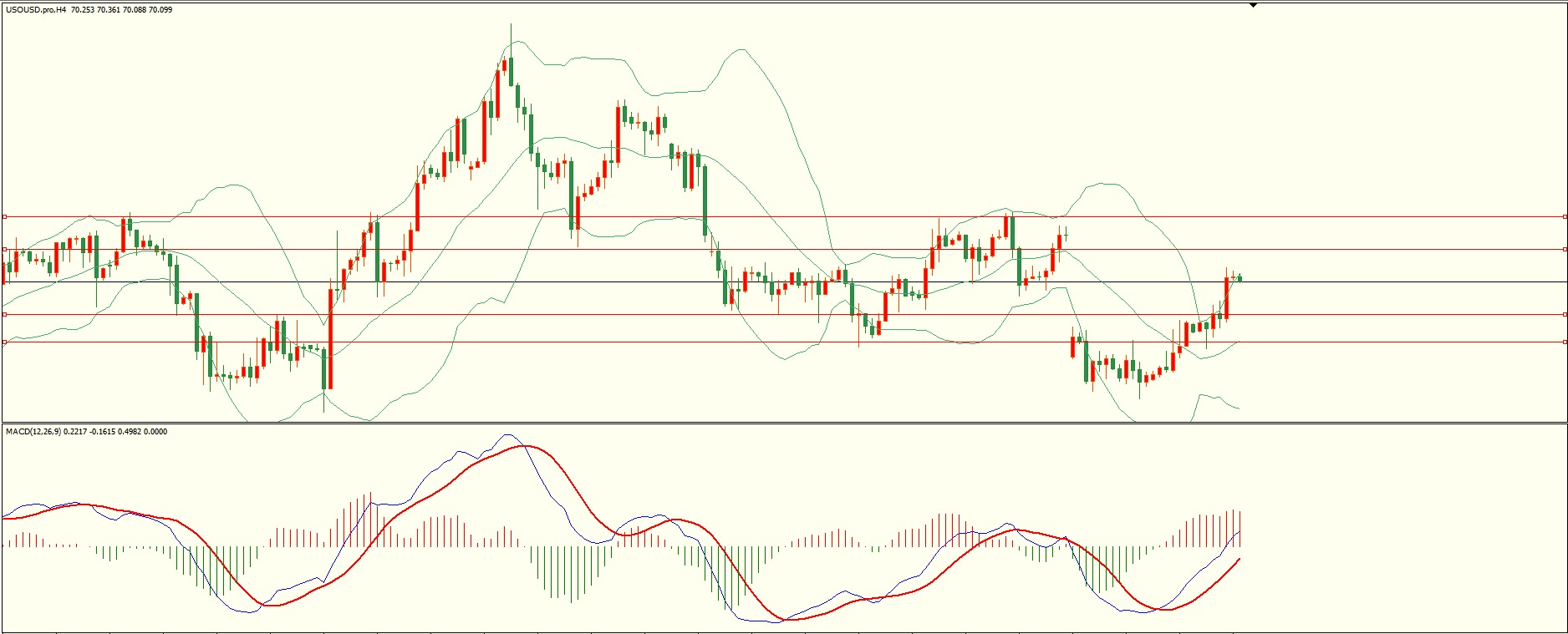1568x634 pixels.
Task: Select the red MACD signal line at its peak
Action: tap(525, 446)
